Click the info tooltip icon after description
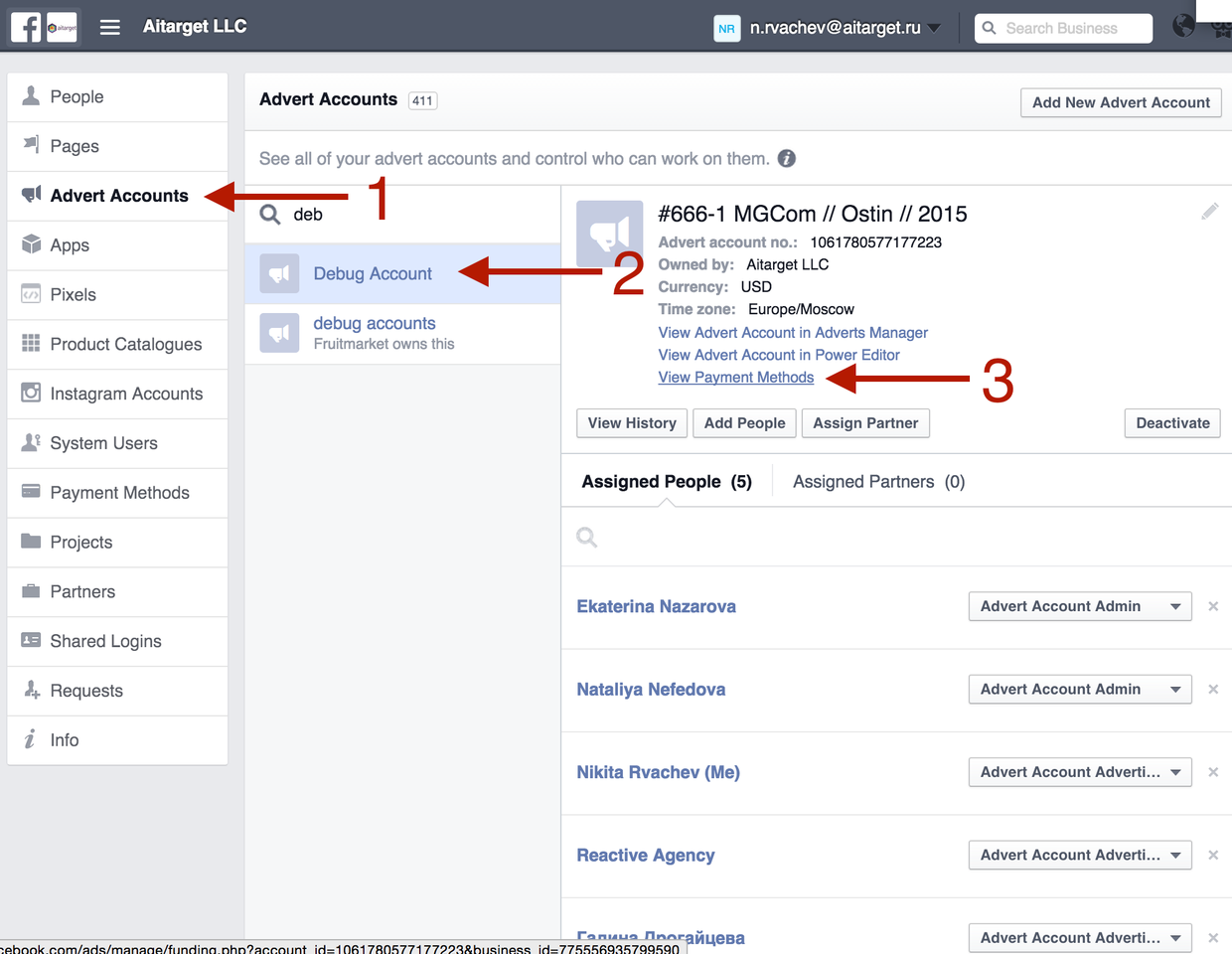Viewport: 1232px width, 954px height. [x=786, y=158]
